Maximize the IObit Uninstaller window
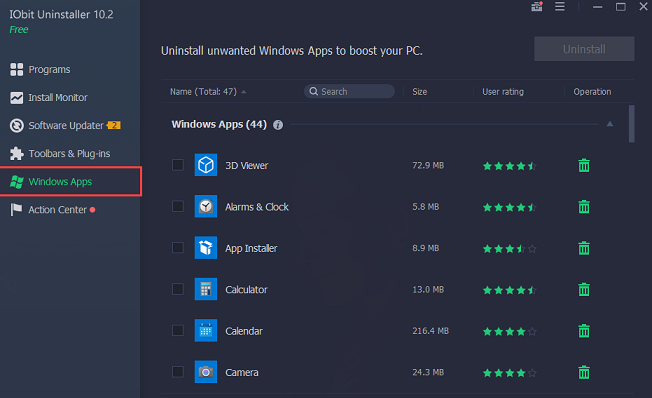Viewport: 652px width, 398px height. pos(620,7)
